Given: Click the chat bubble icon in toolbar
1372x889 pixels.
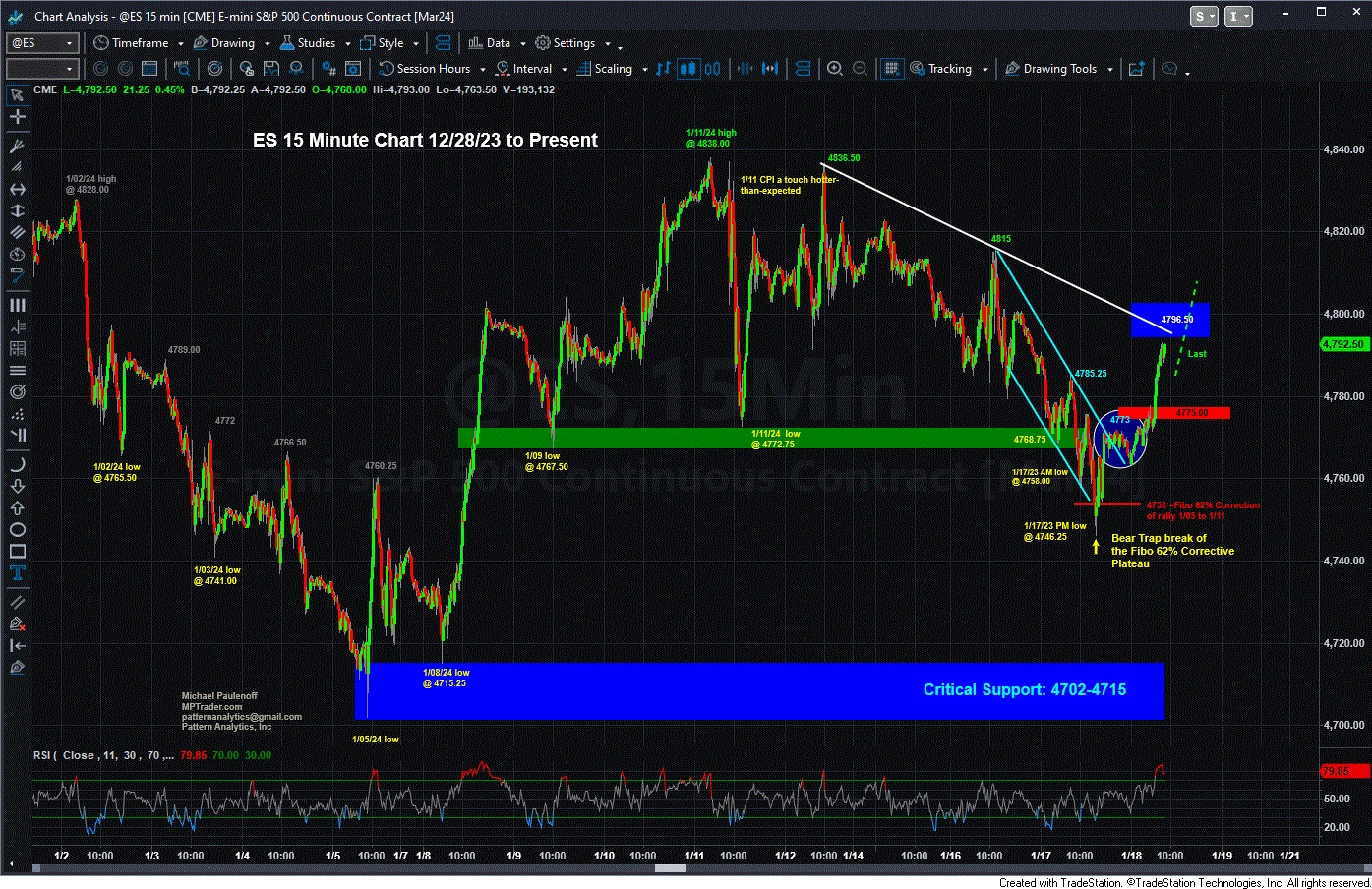Looking at the screenshot, I should pyautogui.click(x=1169, y=69).
